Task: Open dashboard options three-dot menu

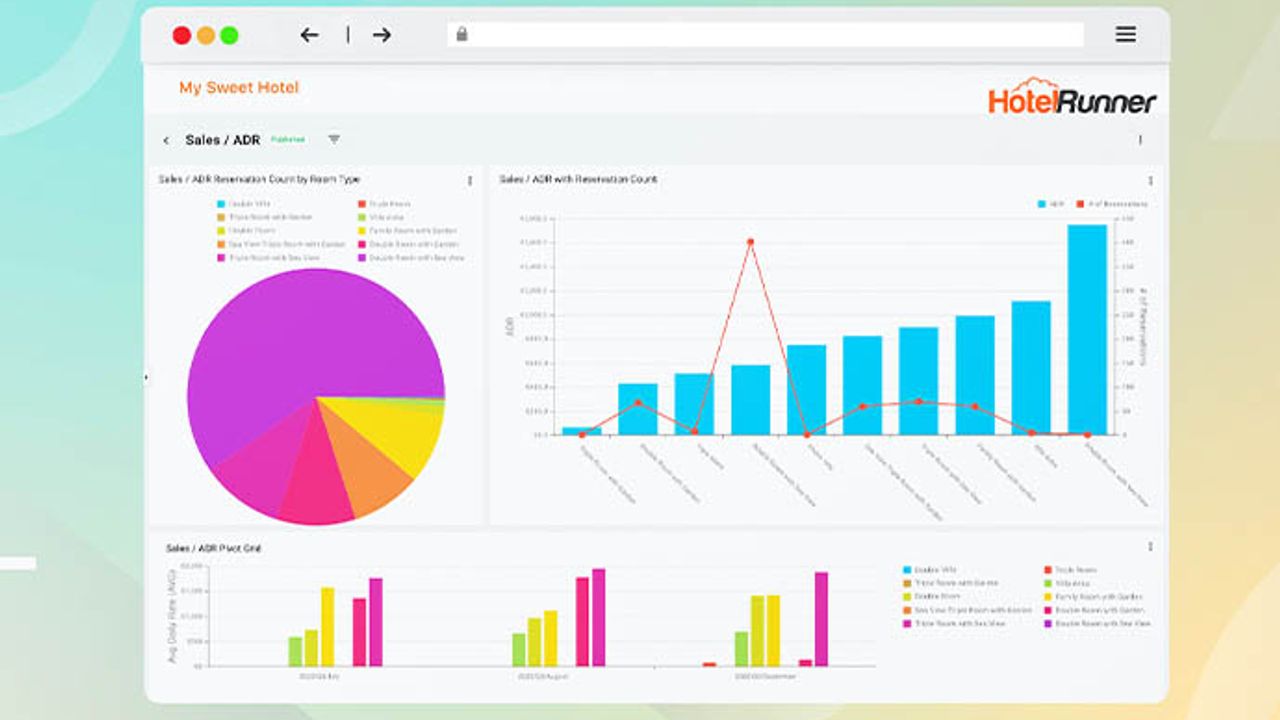Action: click(x=1140, y=140)
